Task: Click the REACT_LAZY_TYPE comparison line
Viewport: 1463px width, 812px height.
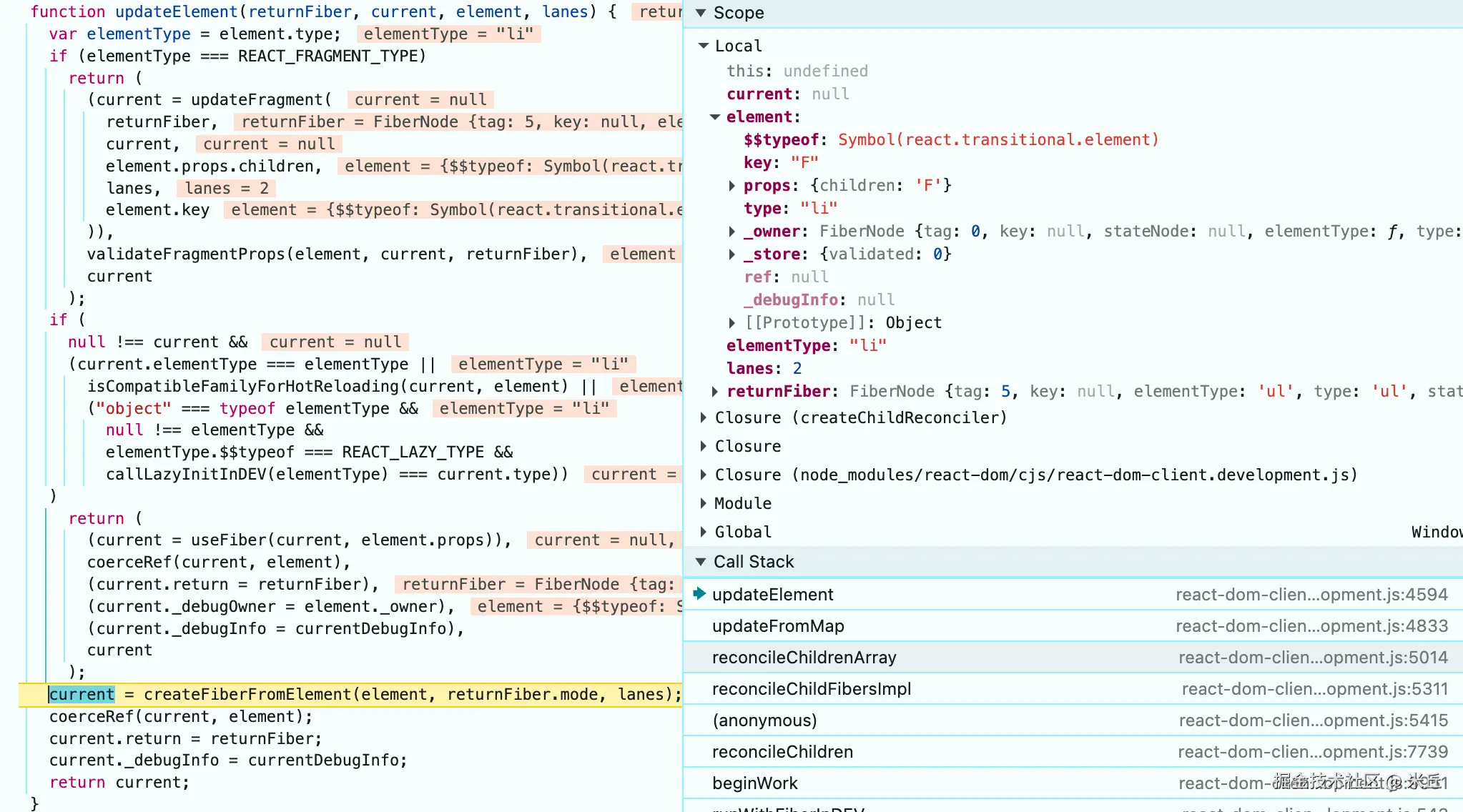Action: pyautogui.click(x=310, y=452)
